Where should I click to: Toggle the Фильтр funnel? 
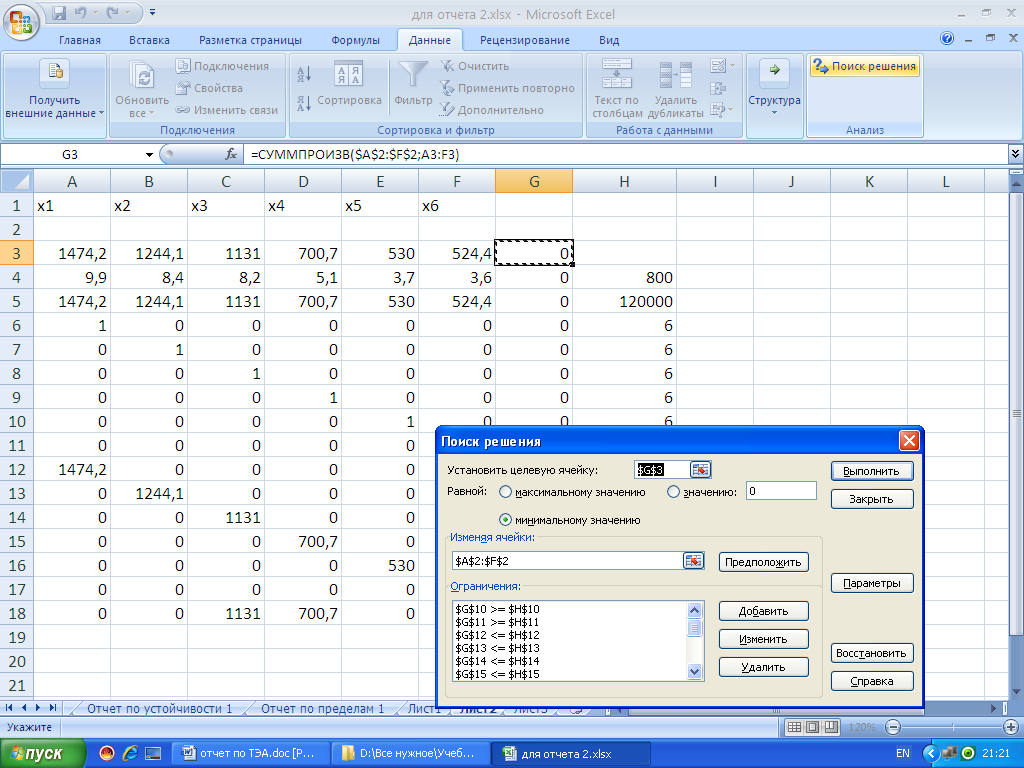(413, 84)
